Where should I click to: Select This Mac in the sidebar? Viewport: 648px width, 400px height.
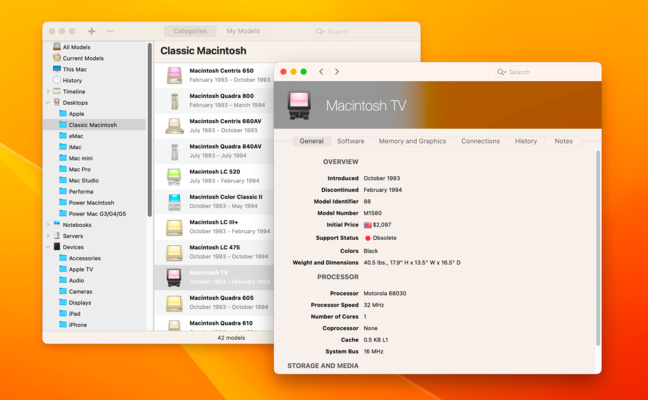point(70,69)
